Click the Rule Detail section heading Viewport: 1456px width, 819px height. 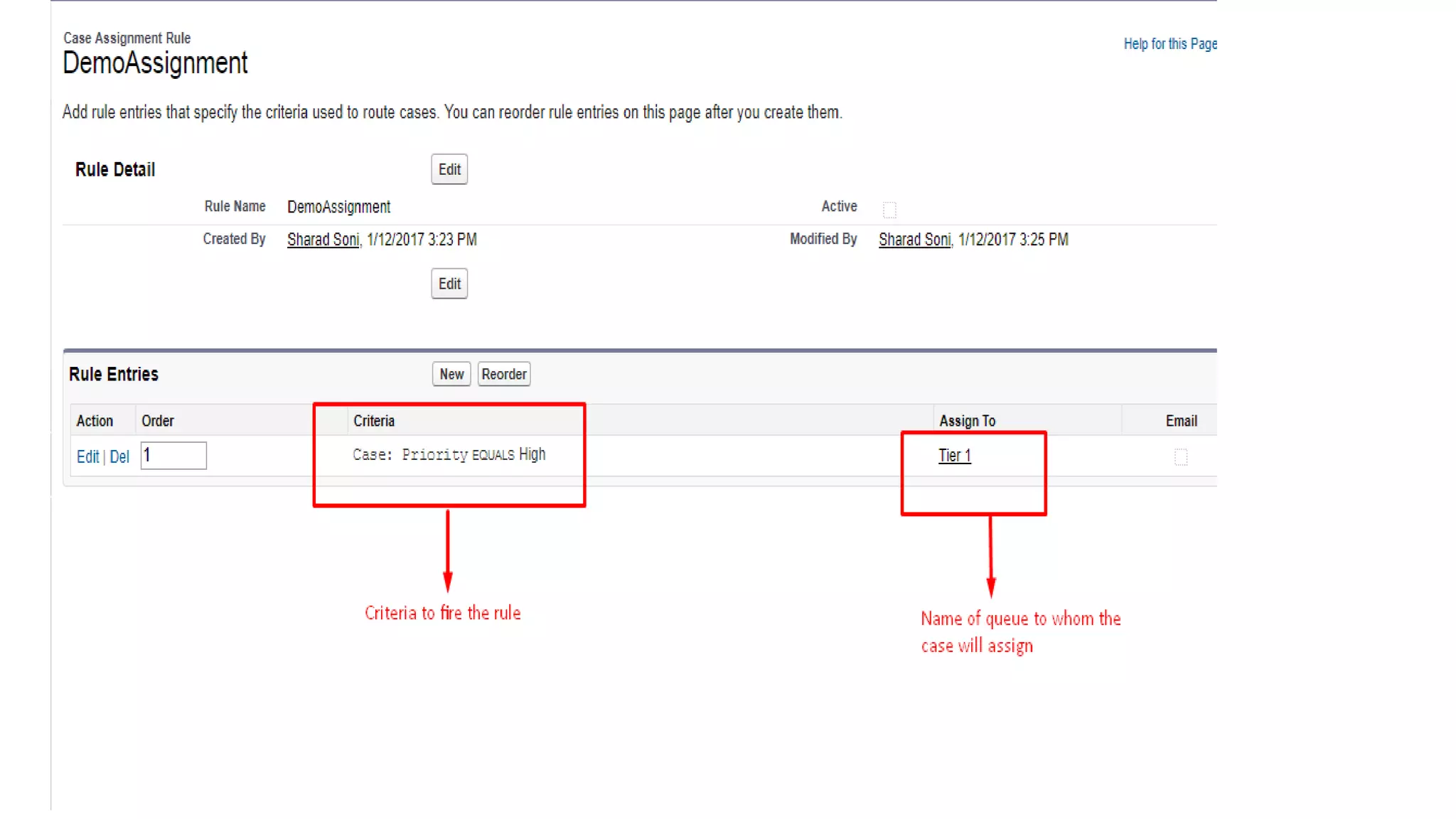tap(115, 169)
